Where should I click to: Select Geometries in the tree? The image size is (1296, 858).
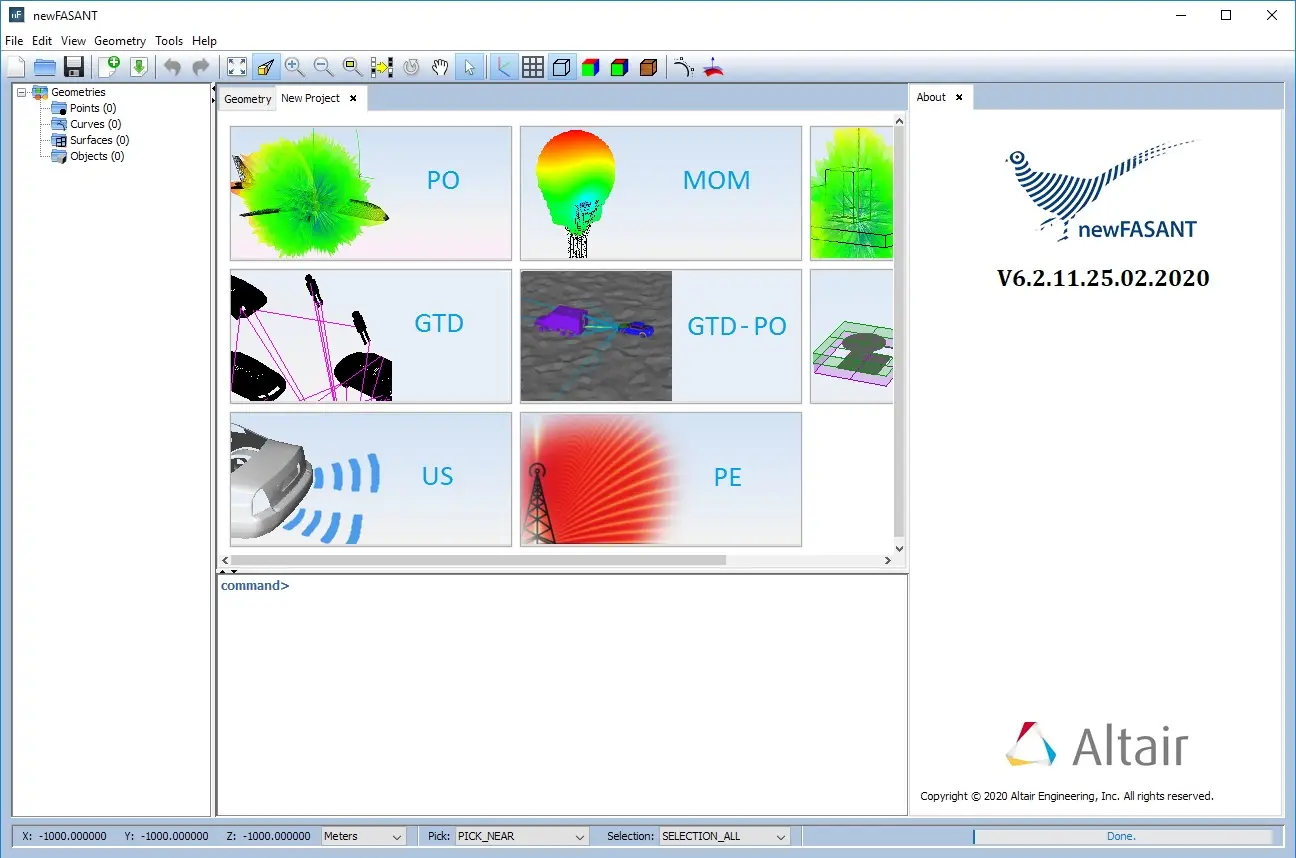(78, 92)
